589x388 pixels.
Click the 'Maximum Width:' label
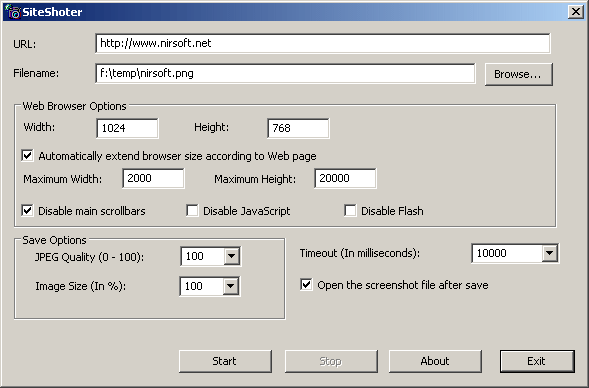(x=63, y=179)
